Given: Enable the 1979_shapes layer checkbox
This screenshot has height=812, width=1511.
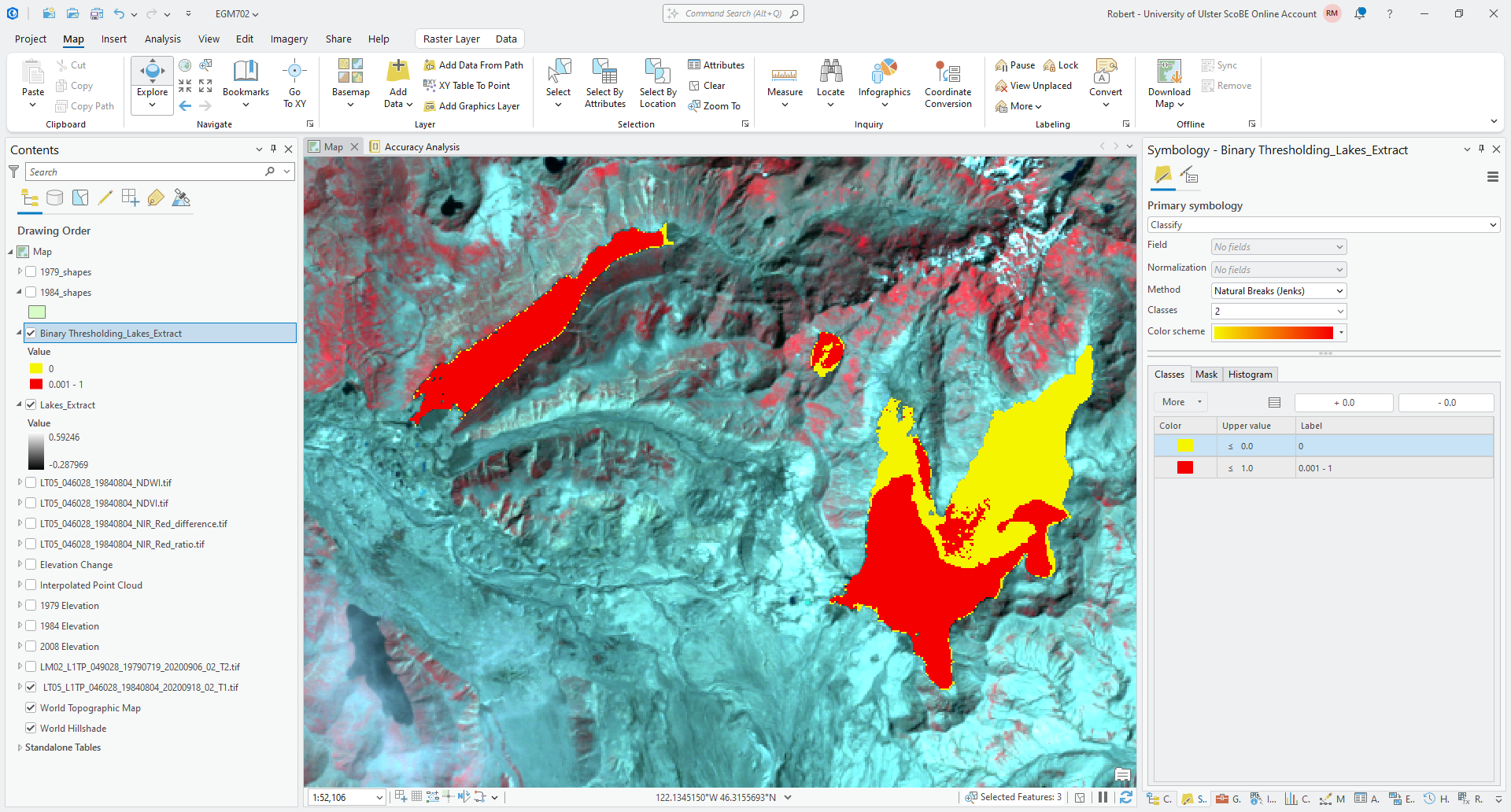Looking at the screenshot, I should (x=31, y=272).
